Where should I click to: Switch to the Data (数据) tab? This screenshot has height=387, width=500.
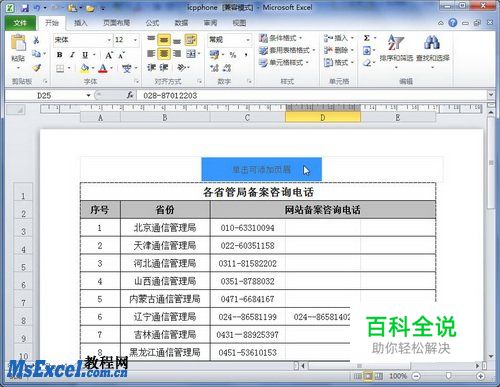click(x=181, y=23)
